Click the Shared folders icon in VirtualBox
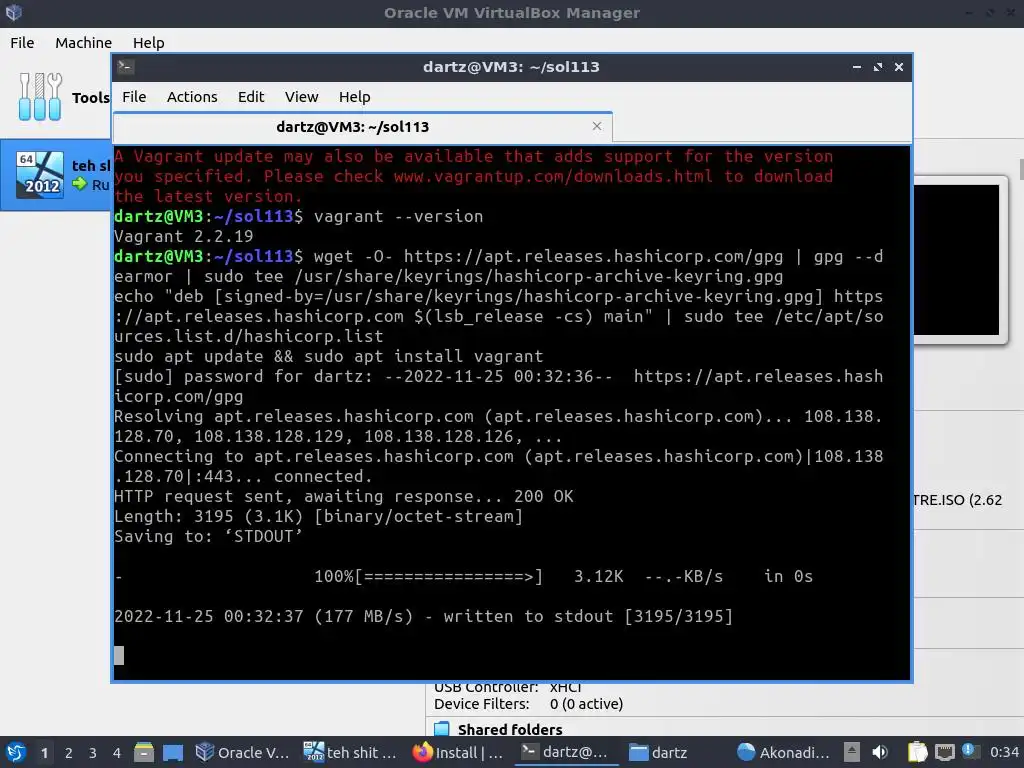This screenshot has height=768, width=1024. tap(442, 729)
